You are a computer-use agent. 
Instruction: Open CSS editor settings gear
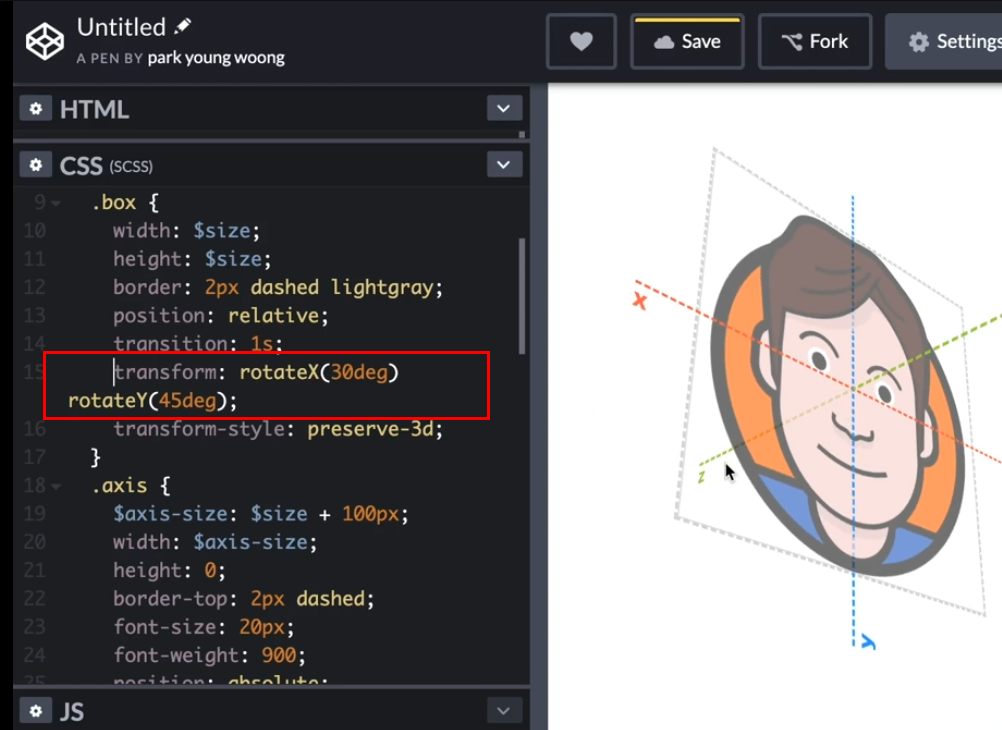click(36, 165)
